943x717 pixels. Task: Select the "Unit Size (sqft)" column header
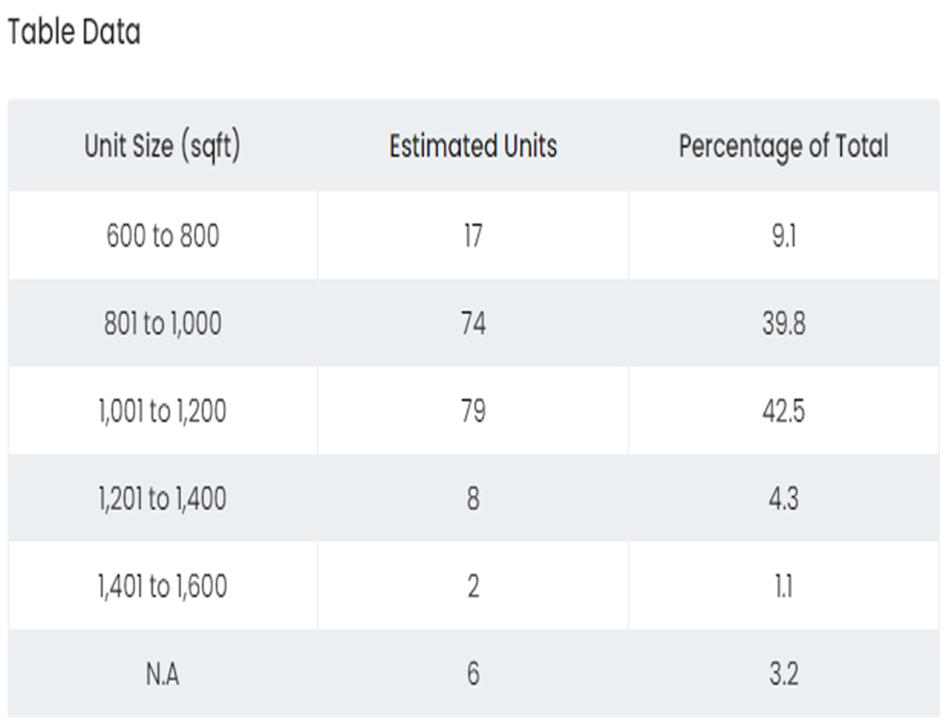(162, 146)
